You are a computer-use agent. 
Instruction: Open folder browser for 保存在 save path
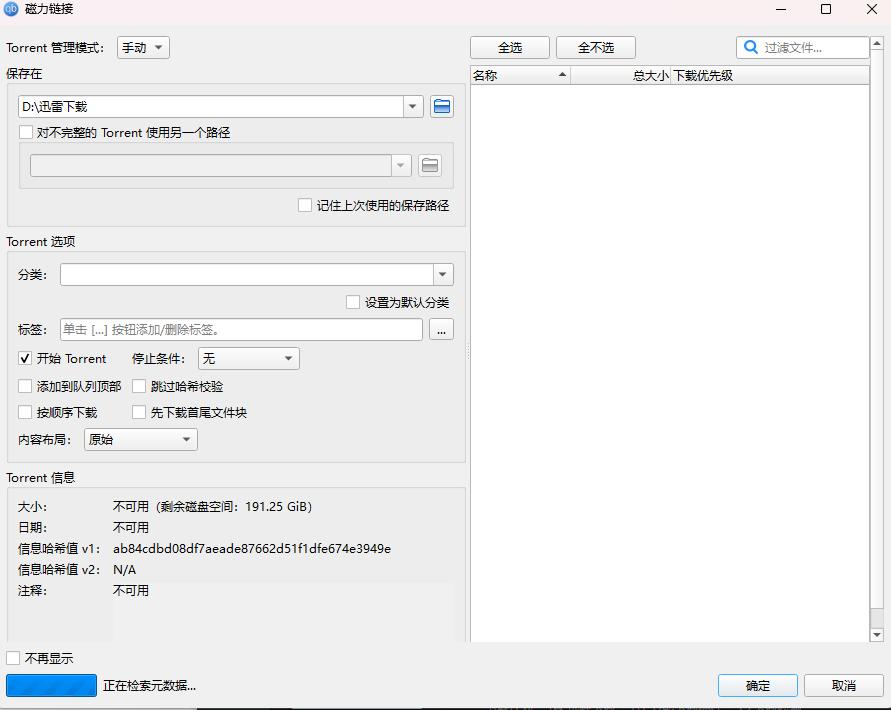point(442,106)
